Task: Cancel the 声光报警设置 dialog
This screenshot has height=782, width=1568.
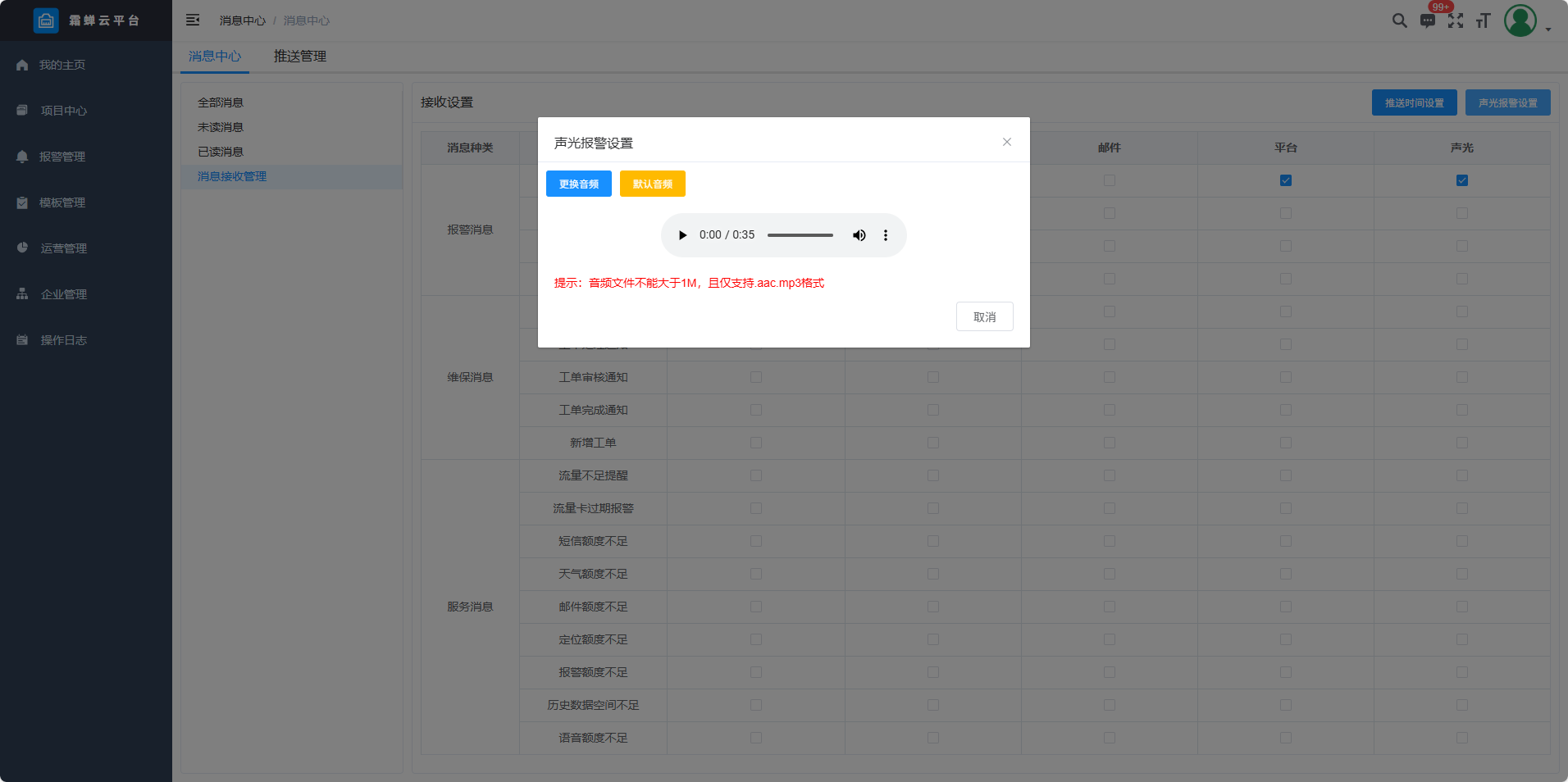Action: coord(984,317)
